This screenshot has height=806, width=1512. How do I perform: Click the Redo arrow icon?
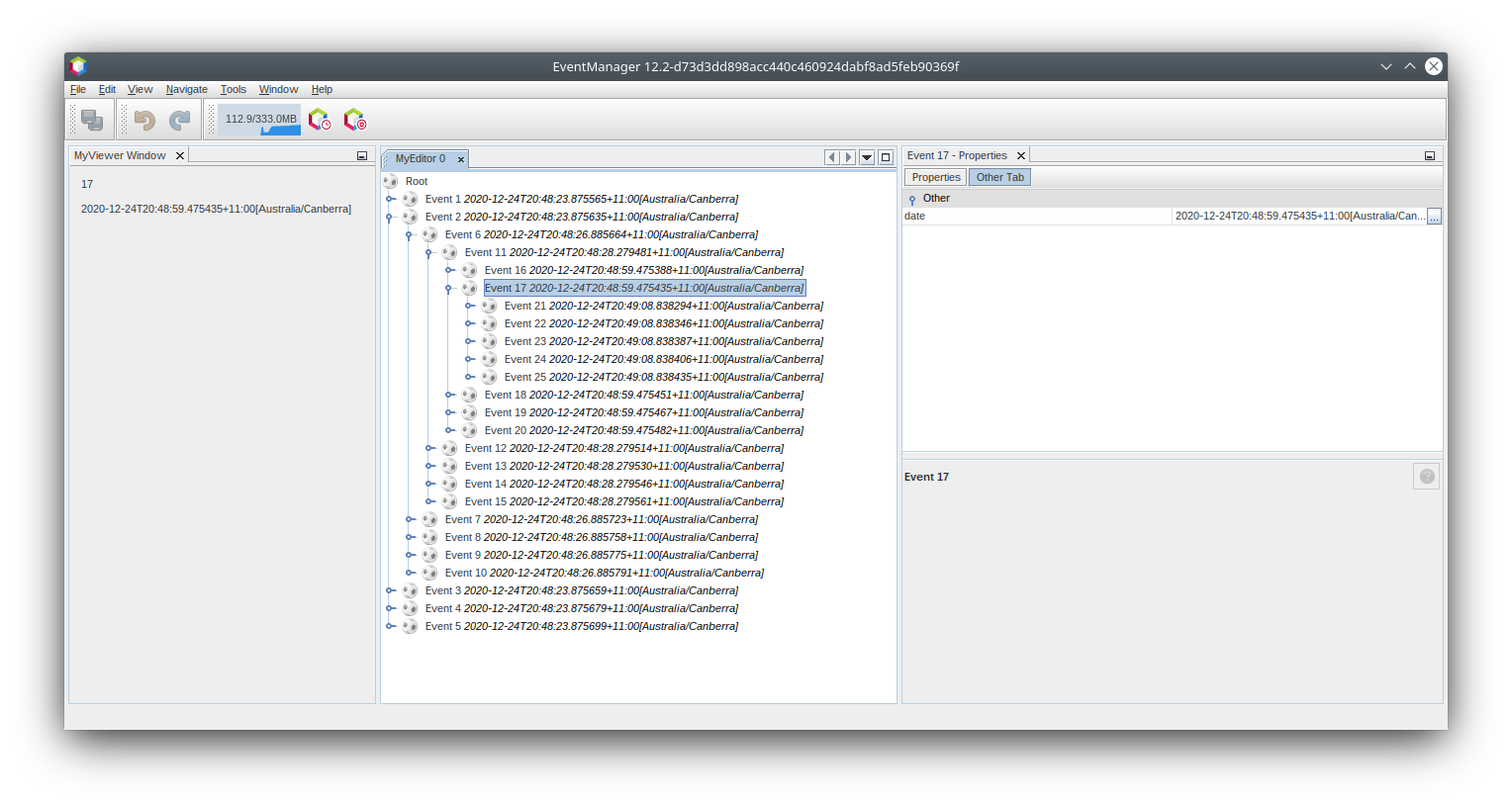coord(179,120)
